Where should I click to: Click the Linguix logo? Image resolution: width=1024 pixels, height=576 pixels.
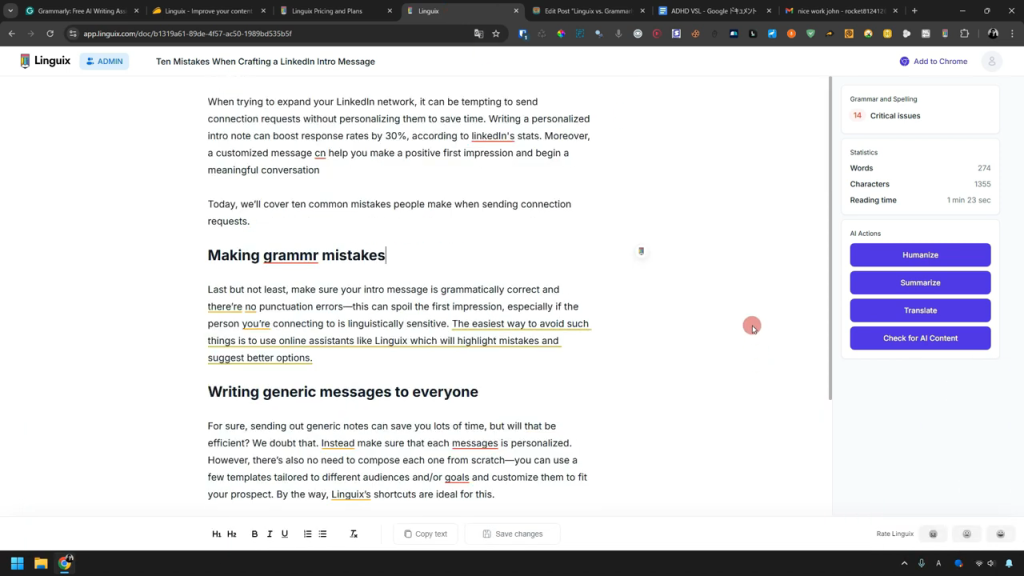point(44,61)
